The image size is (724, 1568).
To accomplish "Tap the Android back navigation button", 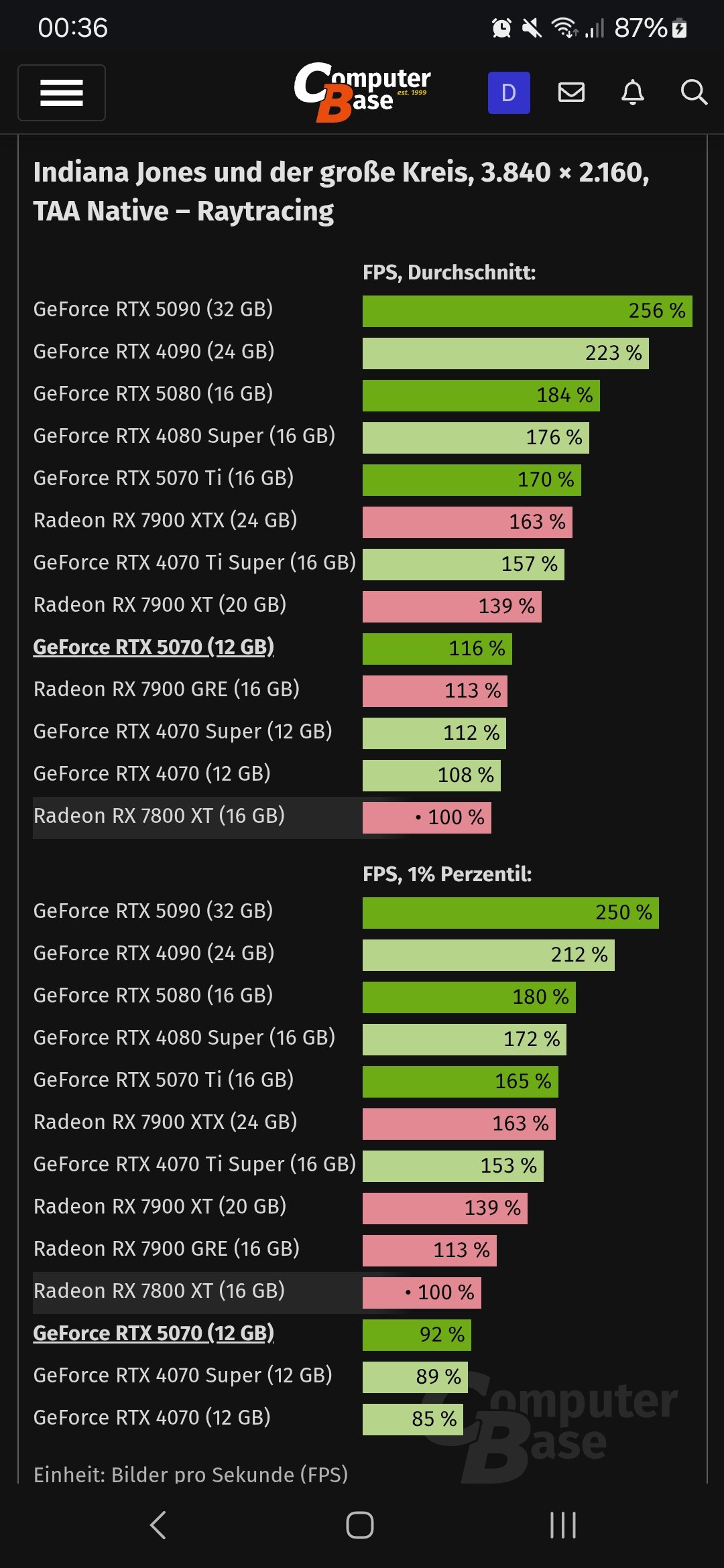I will pyautogui.click(x=158, y=1525).
